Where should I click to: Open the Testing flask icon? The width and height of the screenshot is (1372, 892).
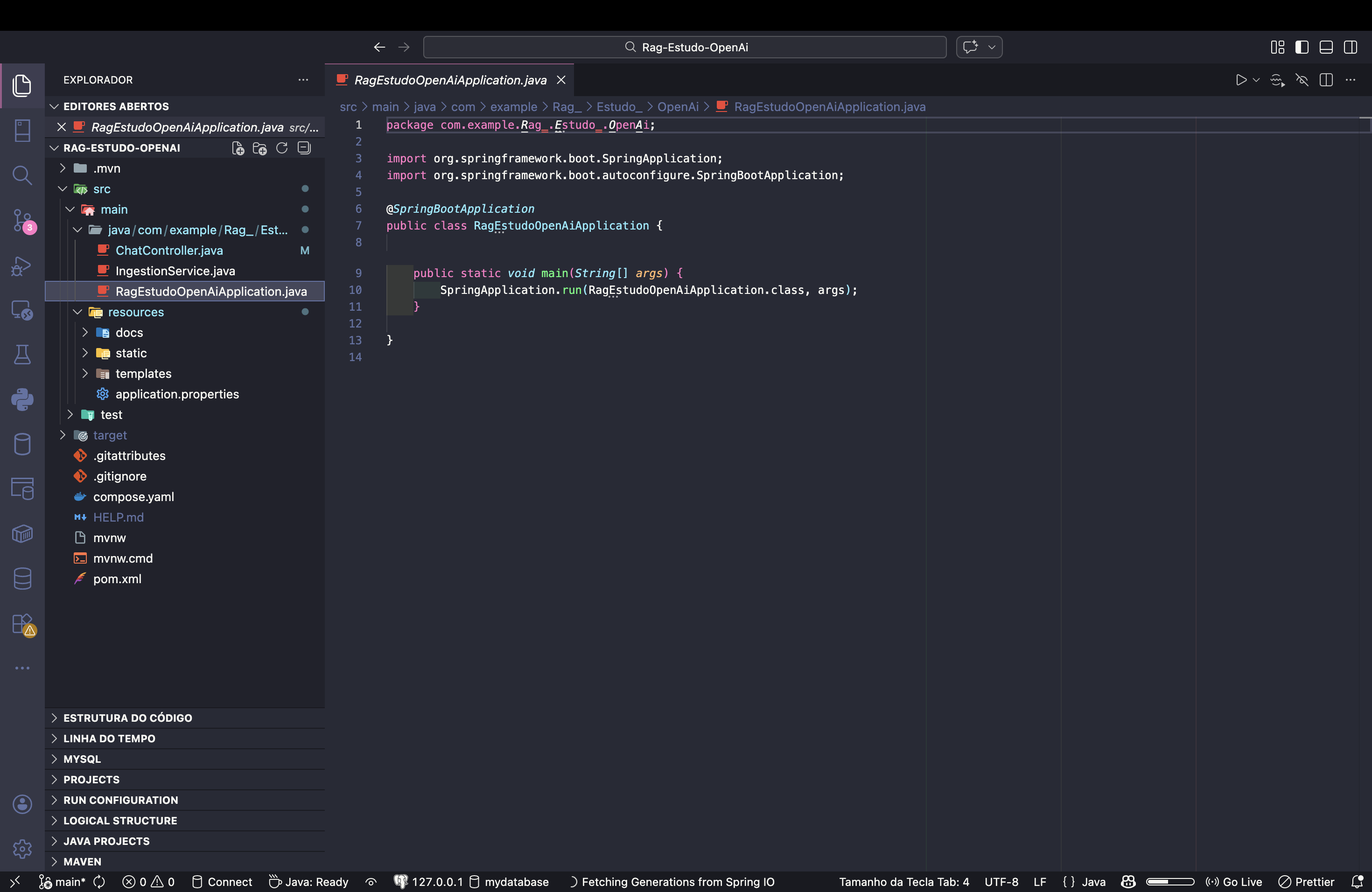pos(22,355)
